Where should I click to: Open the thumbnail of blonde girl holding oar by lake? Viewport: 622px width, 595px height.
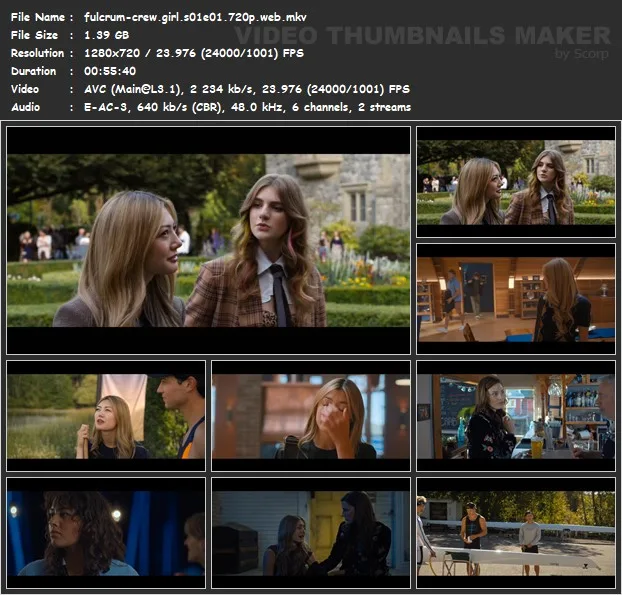click(106, 416)
